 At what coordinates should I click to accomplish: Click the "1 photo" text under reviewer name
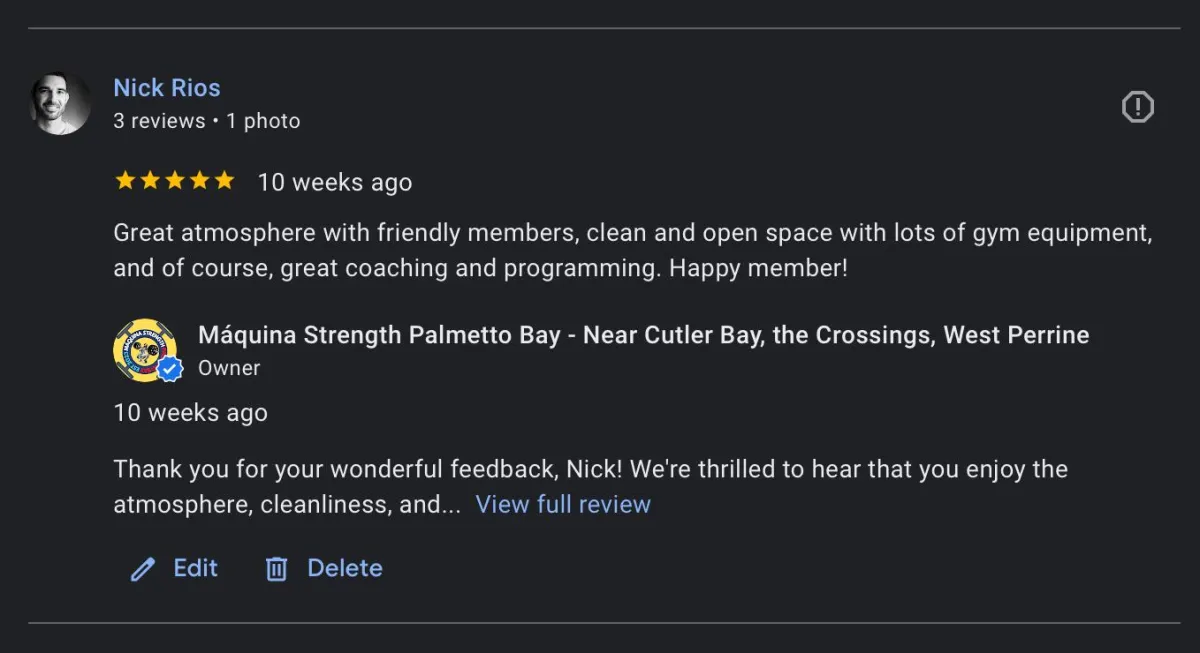pyautogui.click(x=263, y=121)
